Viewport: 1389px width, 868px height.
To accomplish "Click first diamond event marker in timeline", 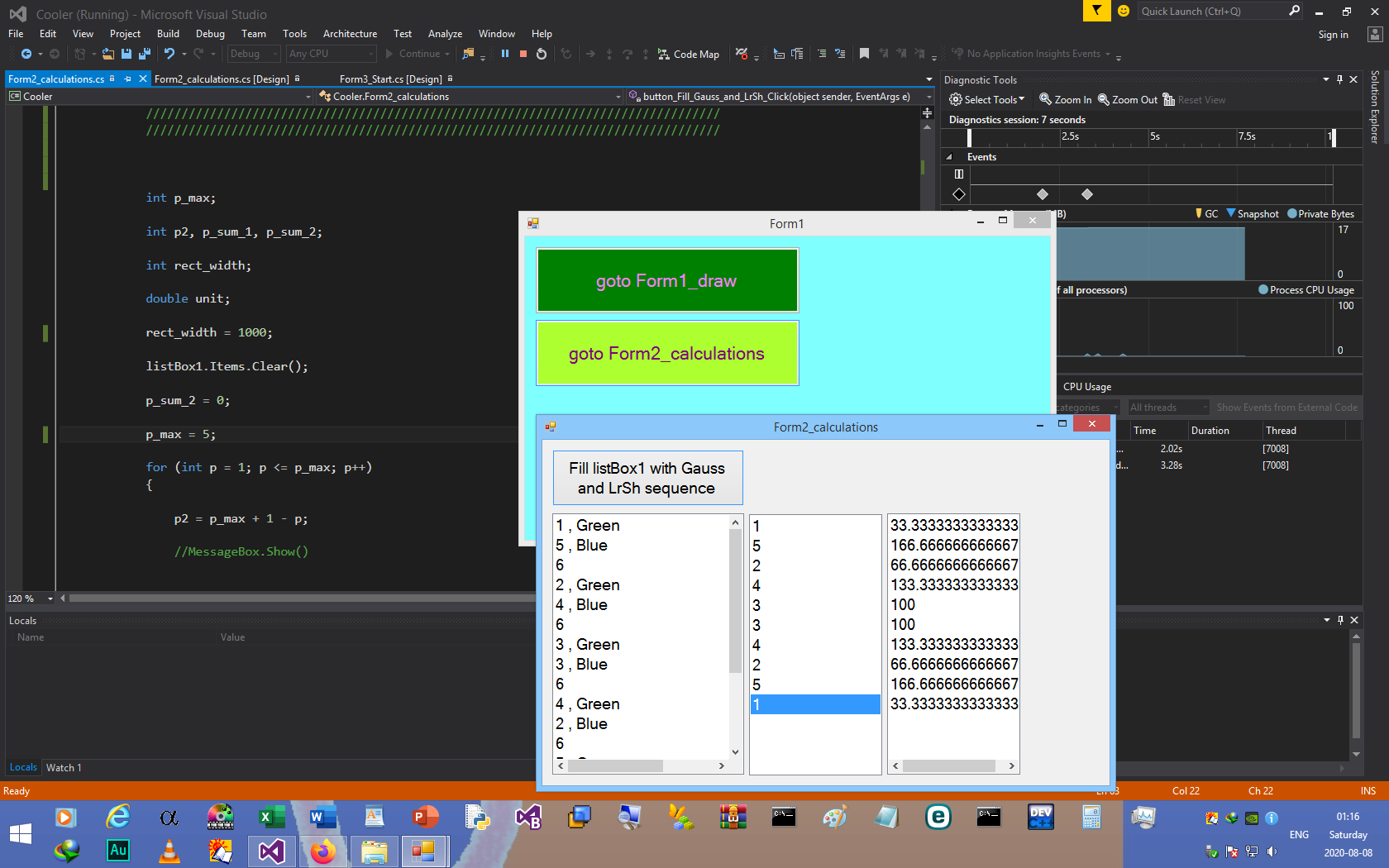I will [x=1042, y=194].
